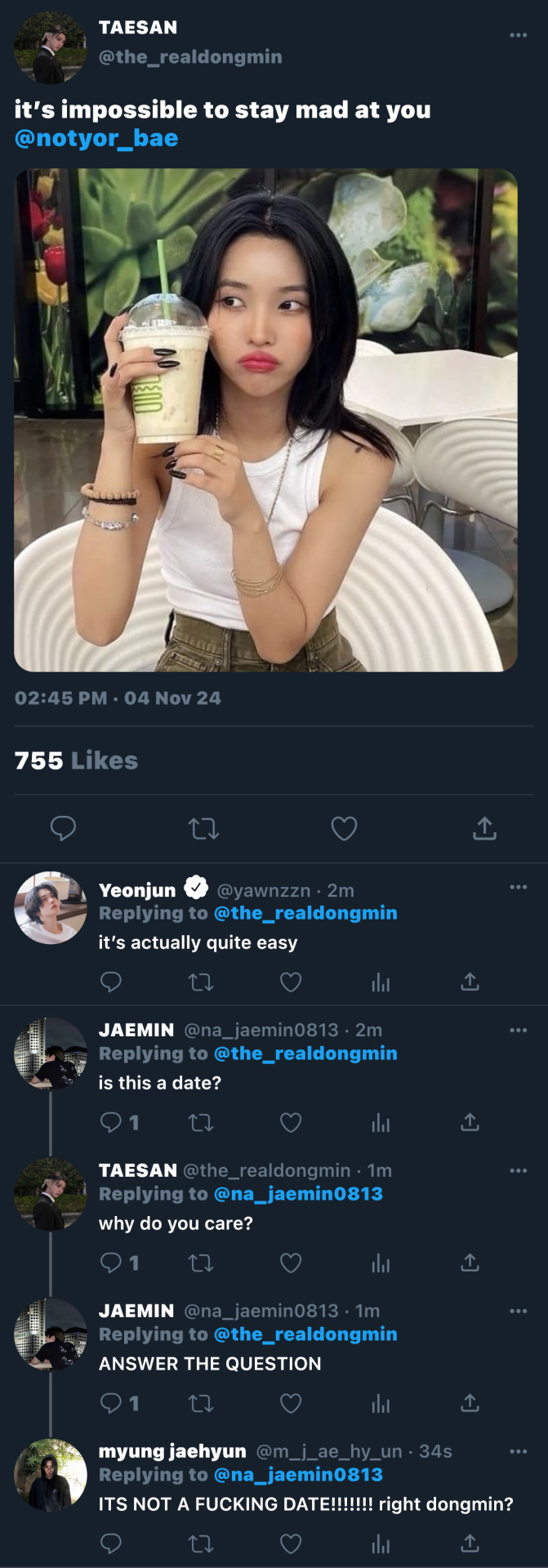Viewport: 548px width, 1568px height.
Task: View analytics on myung jaehyun's reply
Action: pyautogui.click(x=381, y=1543)
